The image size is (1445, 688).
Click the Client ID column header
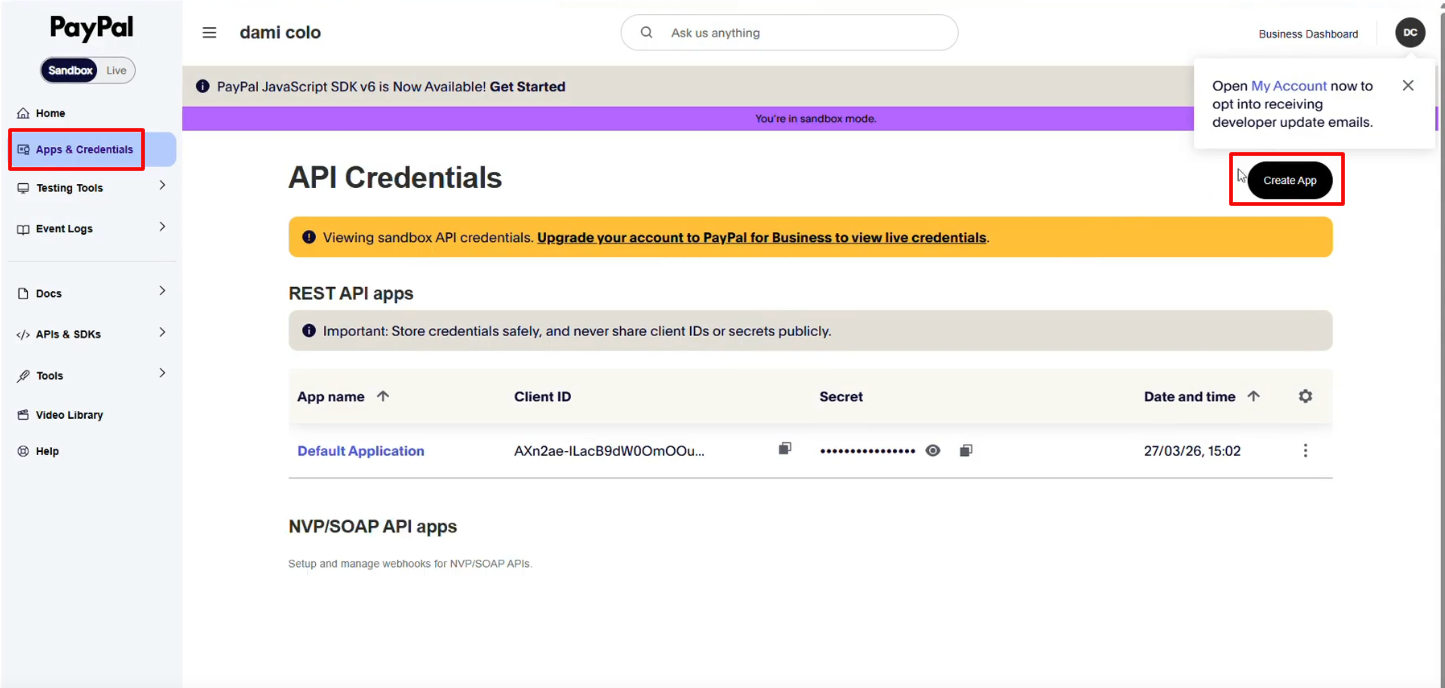click(543, 397)
